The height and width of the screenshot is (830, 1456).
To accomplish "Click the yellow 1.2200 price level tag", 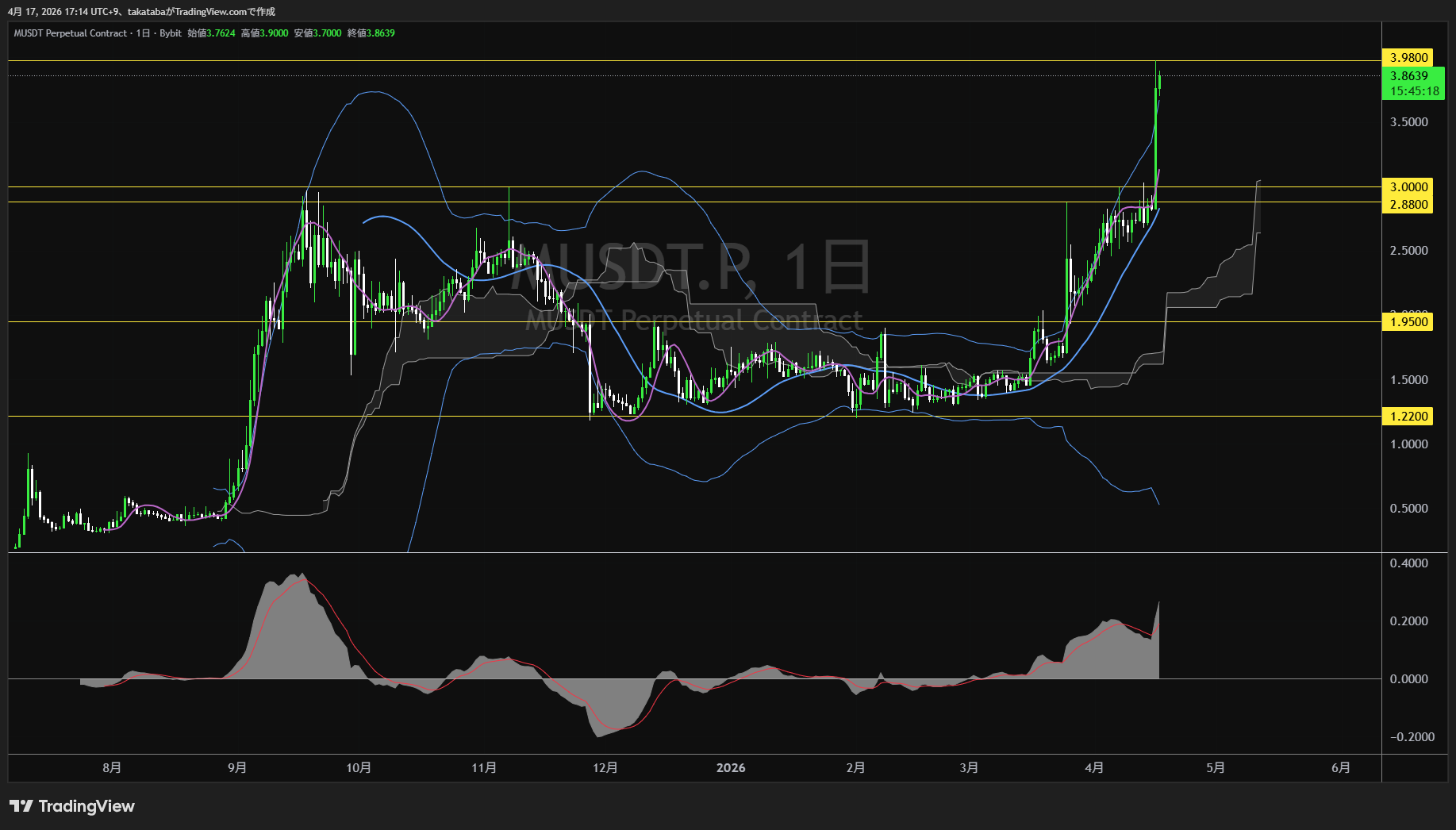I will 1408,416.
